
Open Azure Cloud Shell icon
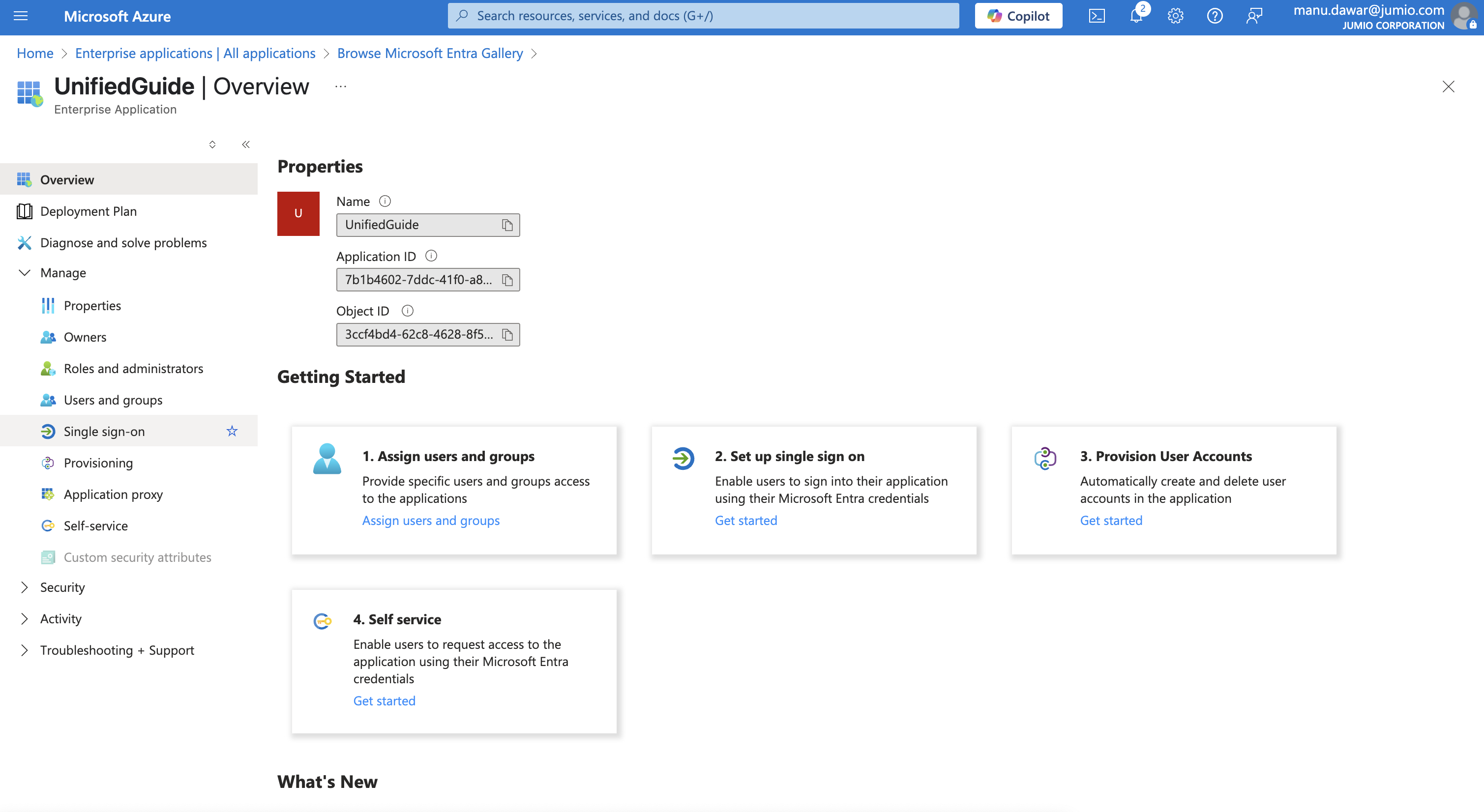(1097, 16)
